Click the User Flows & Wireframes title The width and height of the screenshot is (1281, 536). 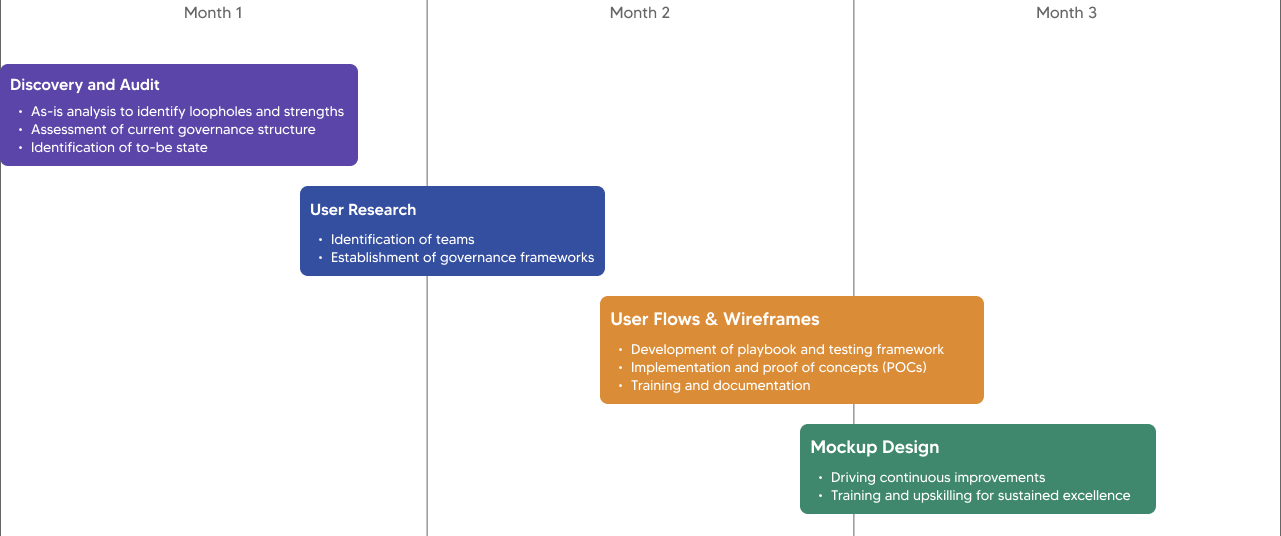tap(715, 320)
